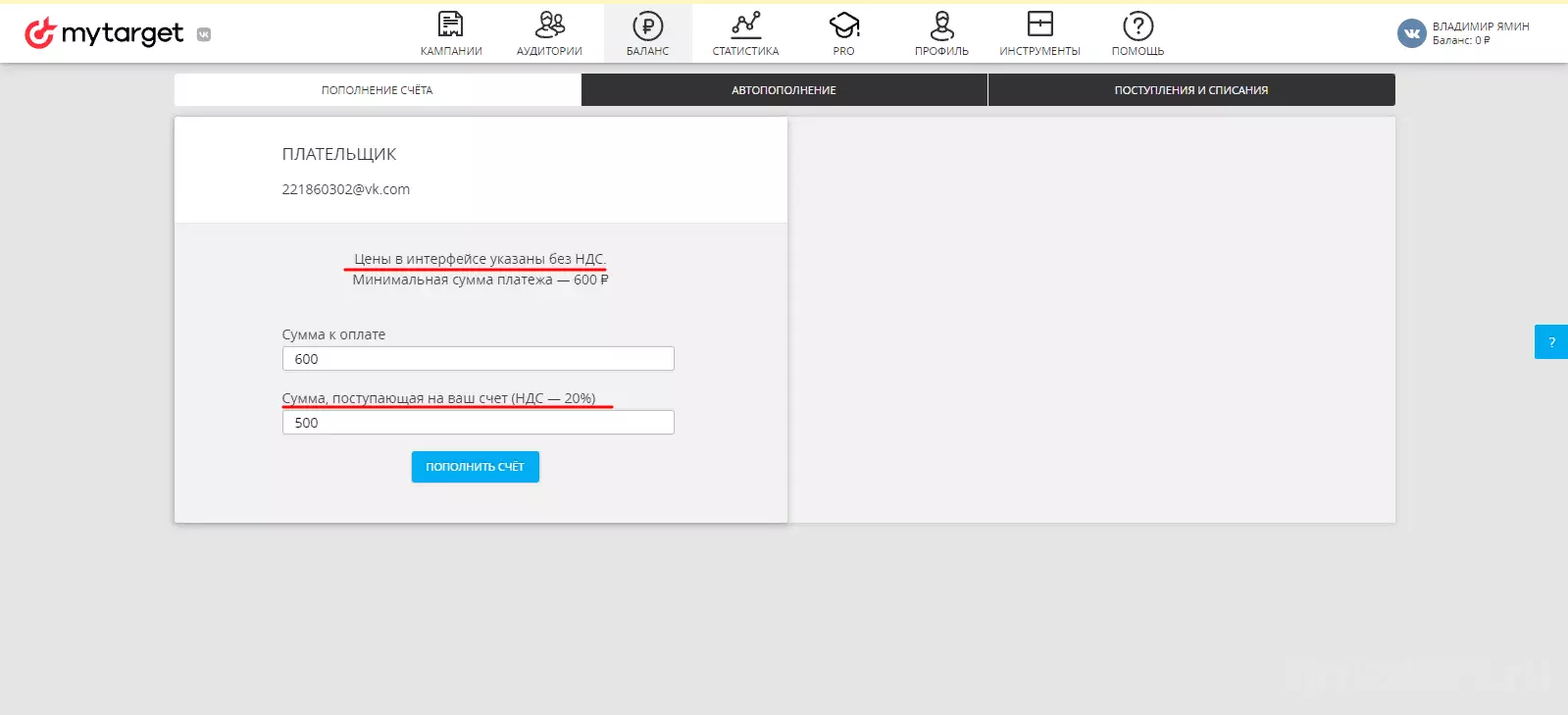
Task: Switch to the Пополнение счёта tab
Action: click(x=378, y=90)
